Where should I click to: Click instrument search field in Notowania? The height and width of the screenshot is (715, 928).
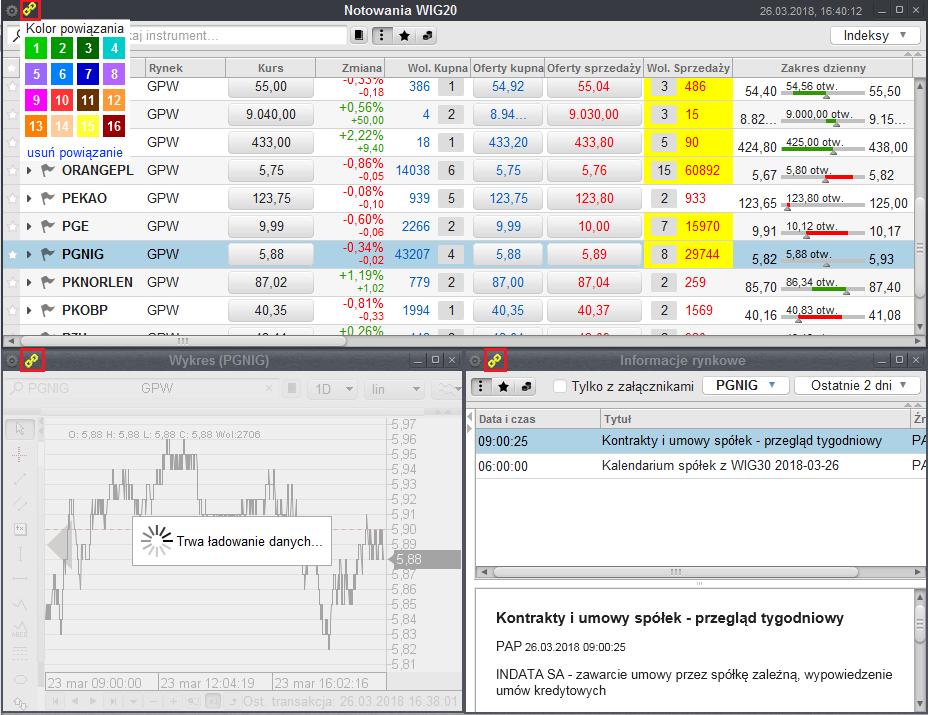237,36
